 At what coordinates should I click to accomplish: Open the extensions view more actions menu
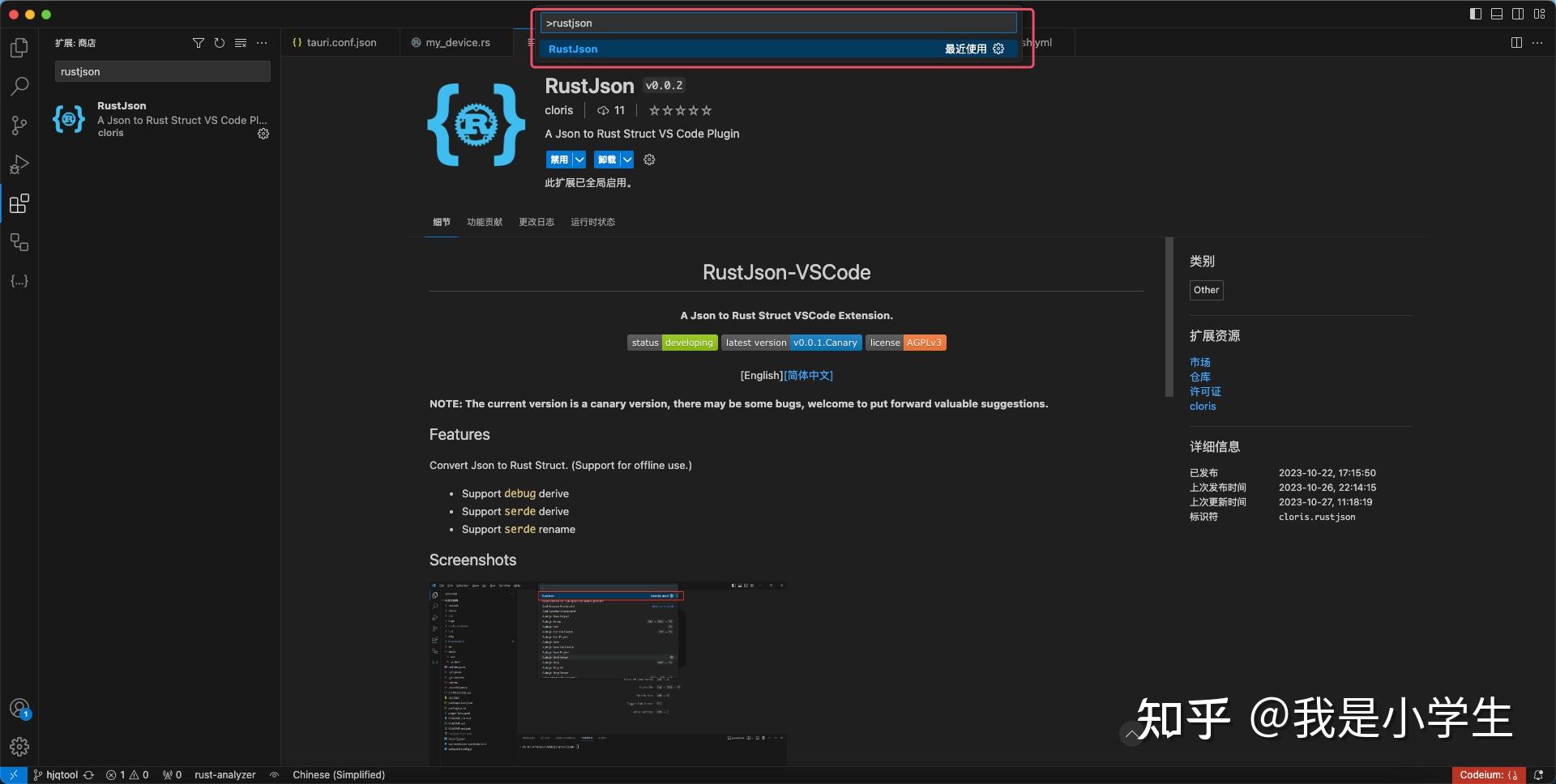tap(262, 43)
